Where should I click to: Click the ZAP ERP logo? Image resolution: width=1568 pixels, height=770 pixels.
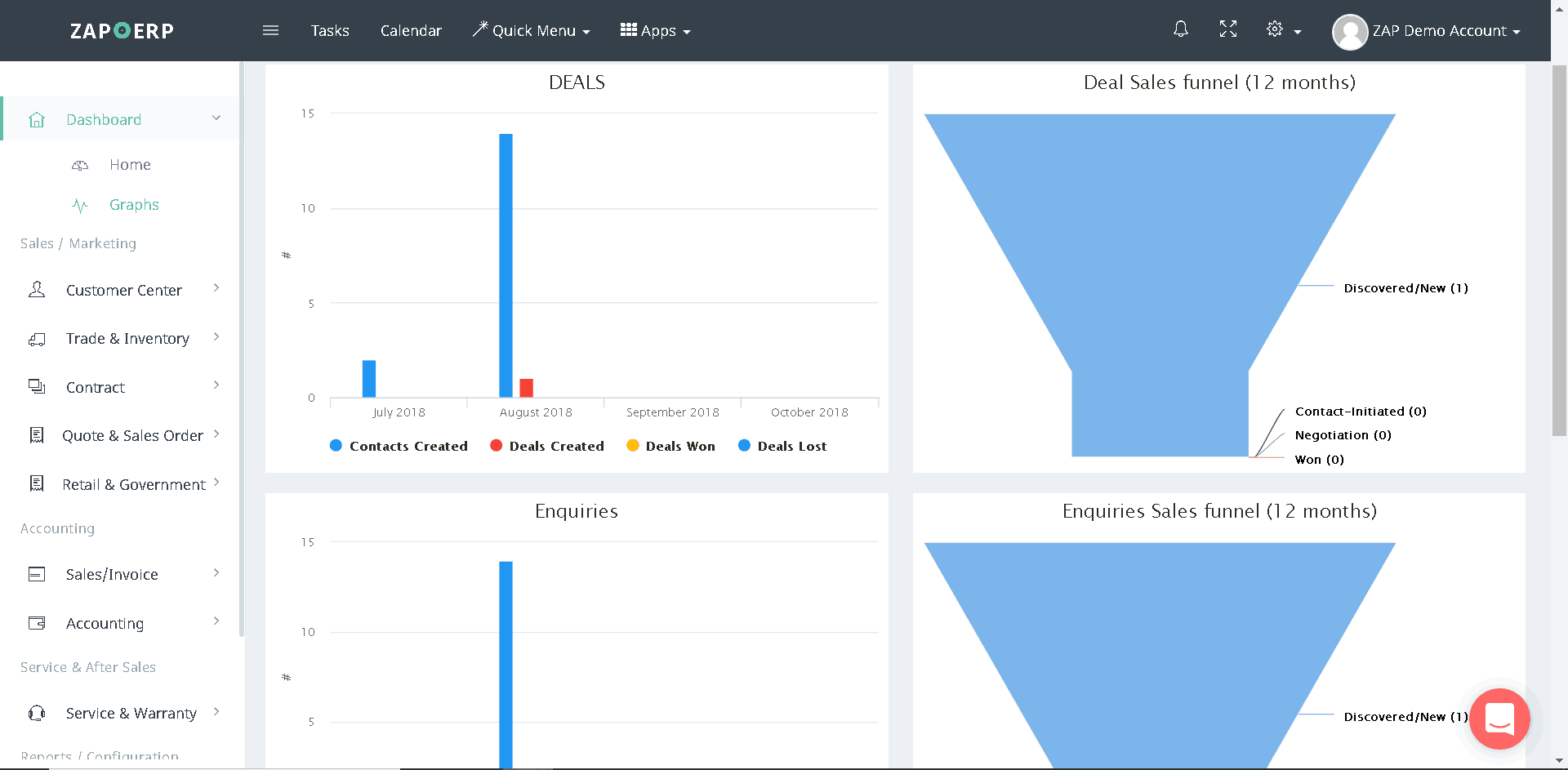122,31
